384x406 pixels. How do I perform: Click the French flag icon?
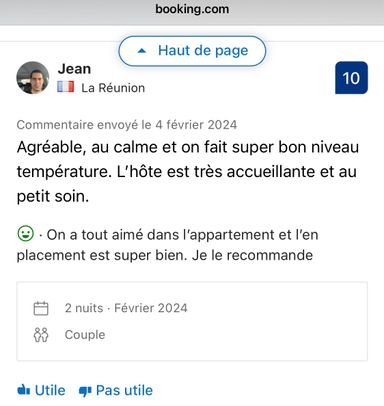point(65,87)
